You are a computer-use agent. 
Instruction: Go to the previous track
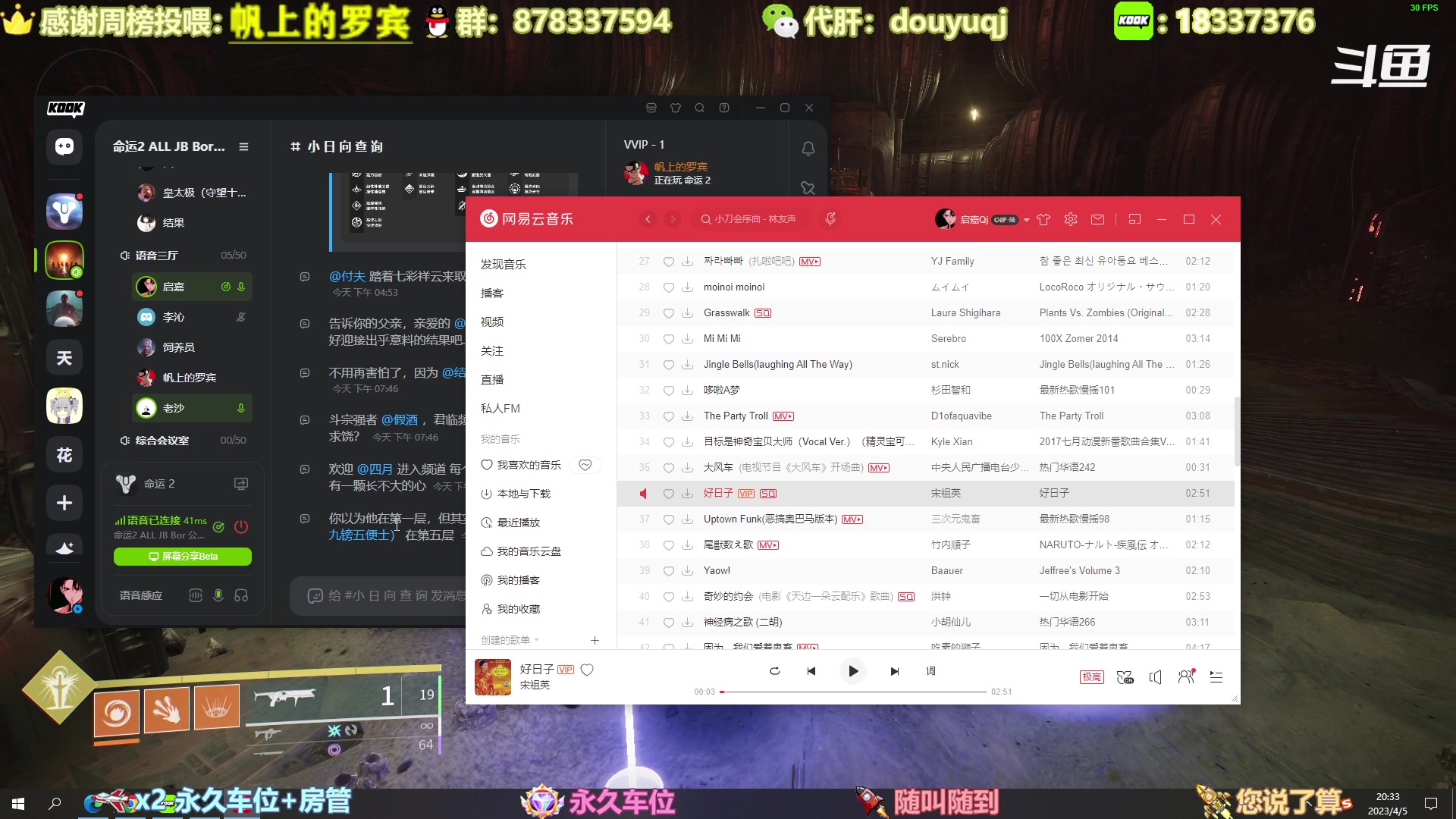(x=811, y=671)
